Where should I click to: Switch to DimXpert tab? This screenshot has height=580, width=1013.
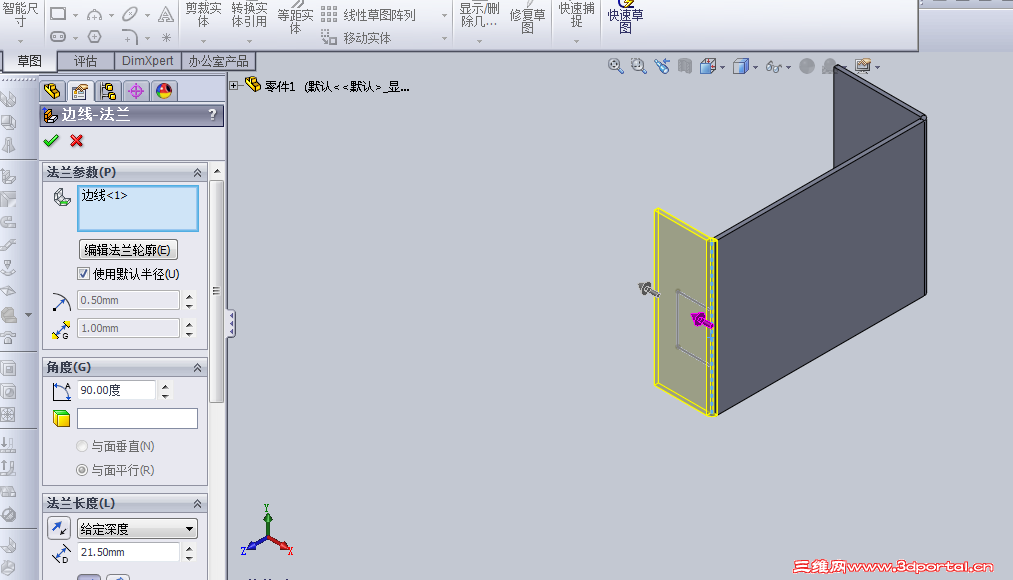point(148,61)
